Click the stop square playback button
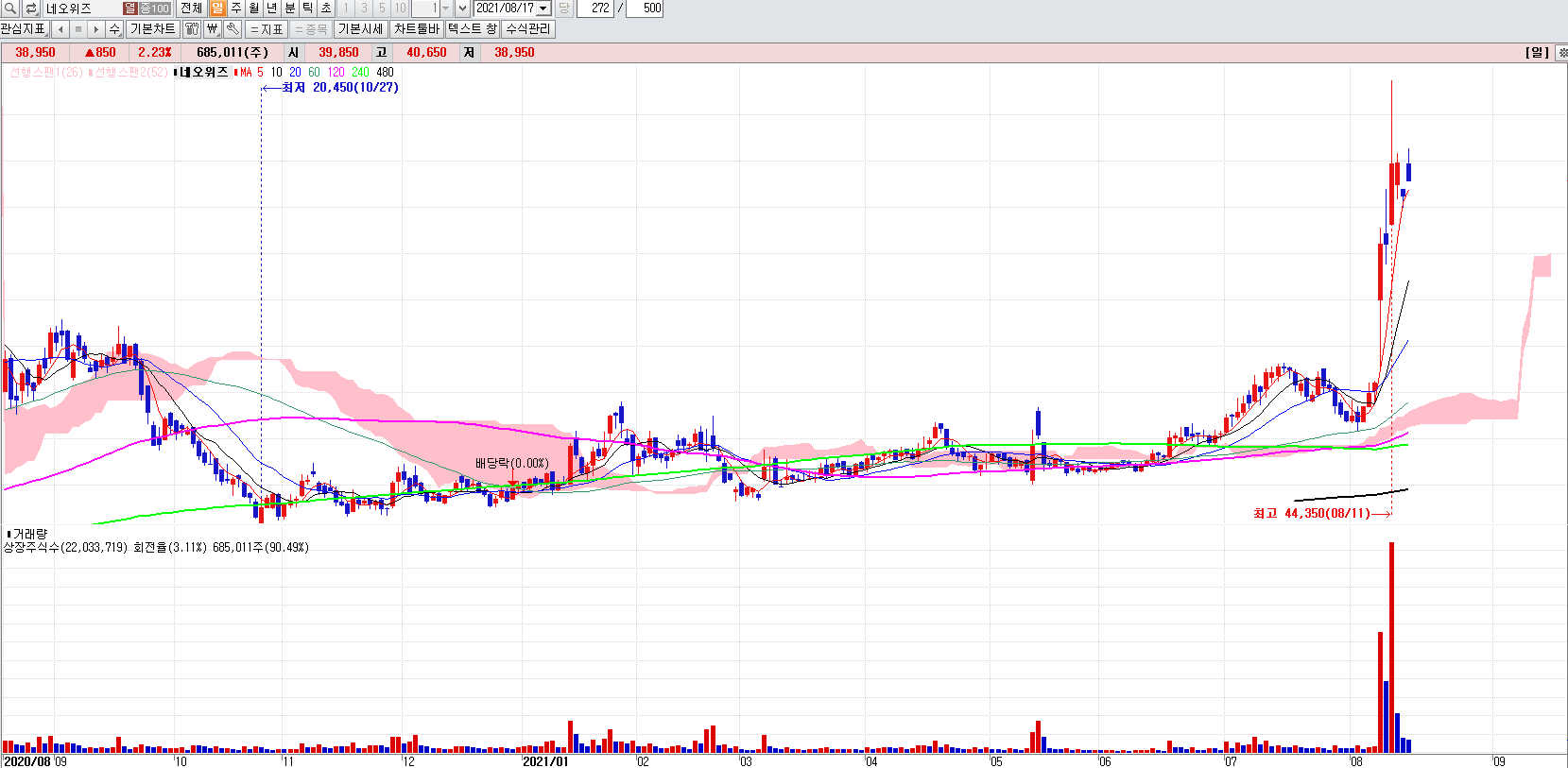The height and width of the screenshot is (768, 1568). pos(78,29)
